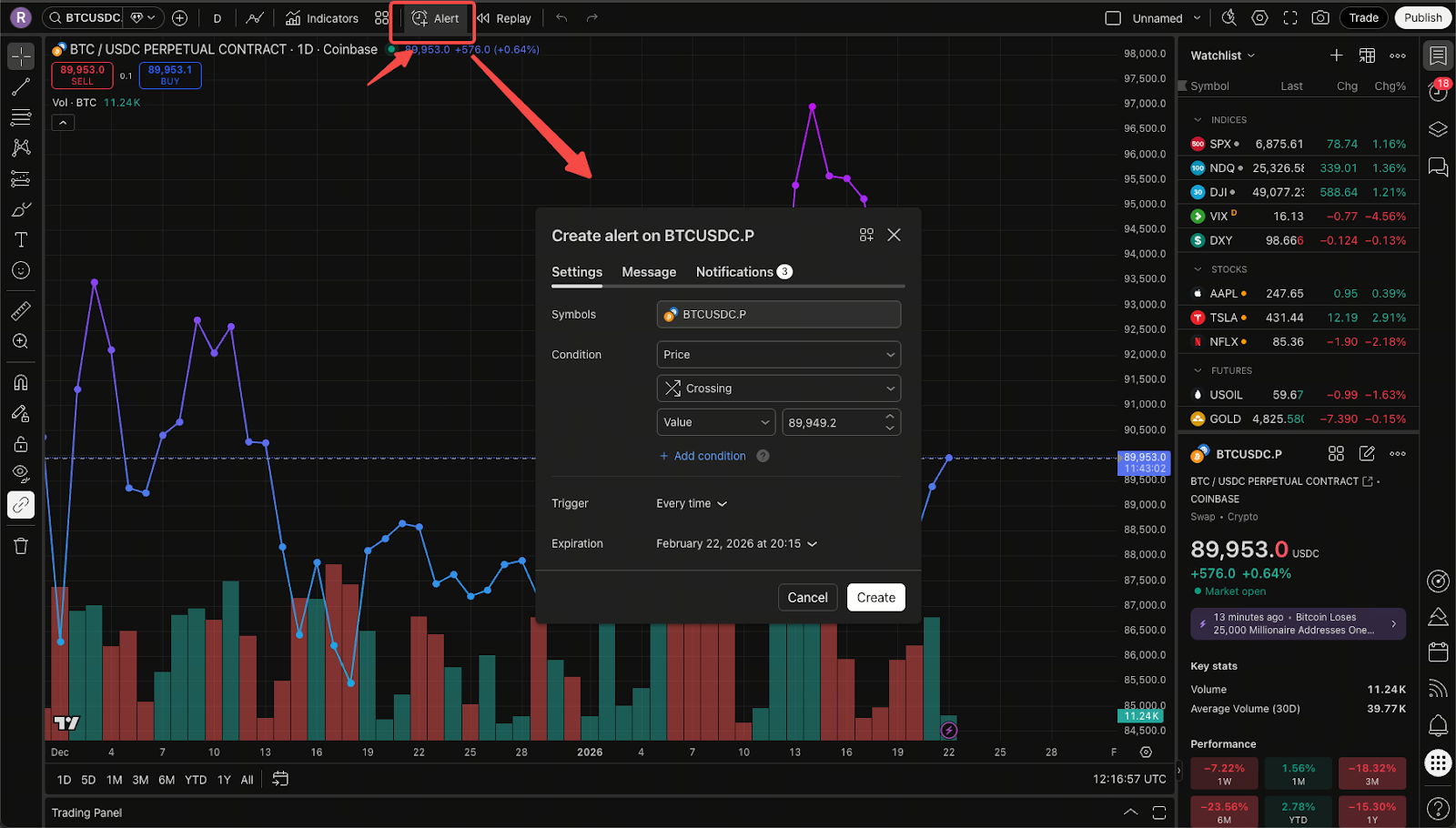Open the Every time trigger dropdown
Viewport: 1456px width, 828px height.
692,504
